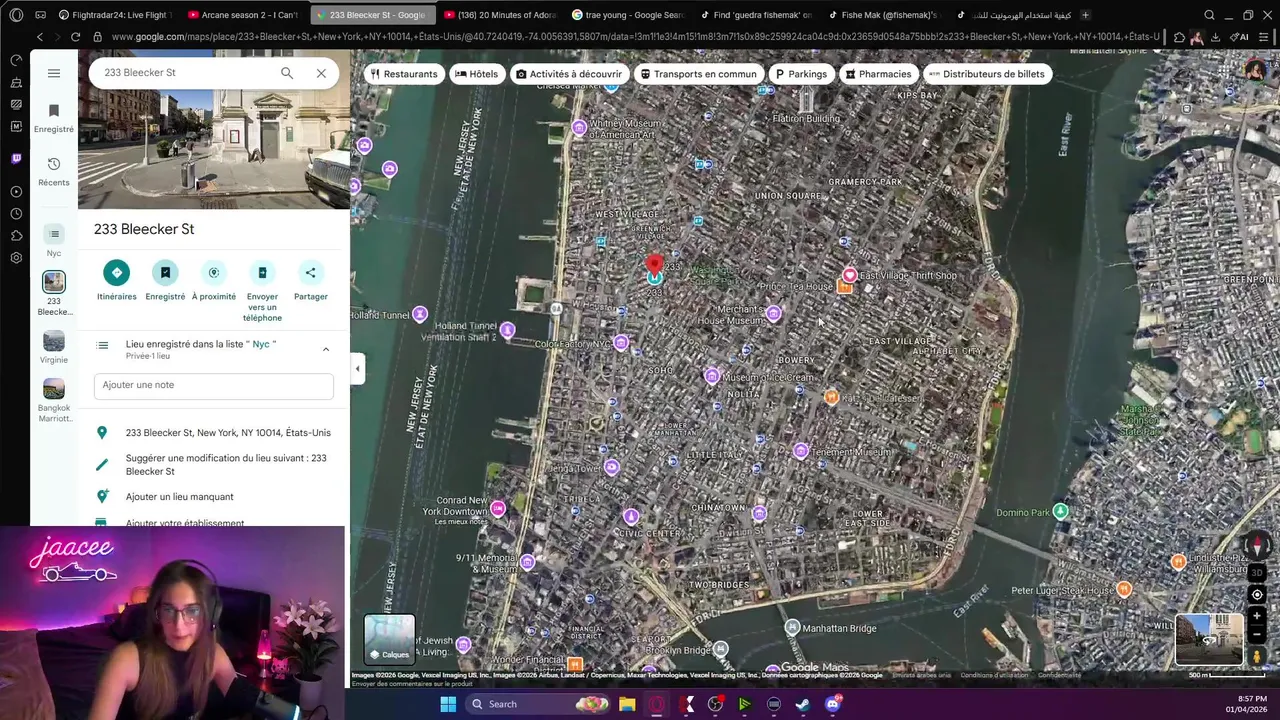Screen dimensions: 1280x720
Task: Click the Street View Pegman icon
Action: (x=1257, y=656)
